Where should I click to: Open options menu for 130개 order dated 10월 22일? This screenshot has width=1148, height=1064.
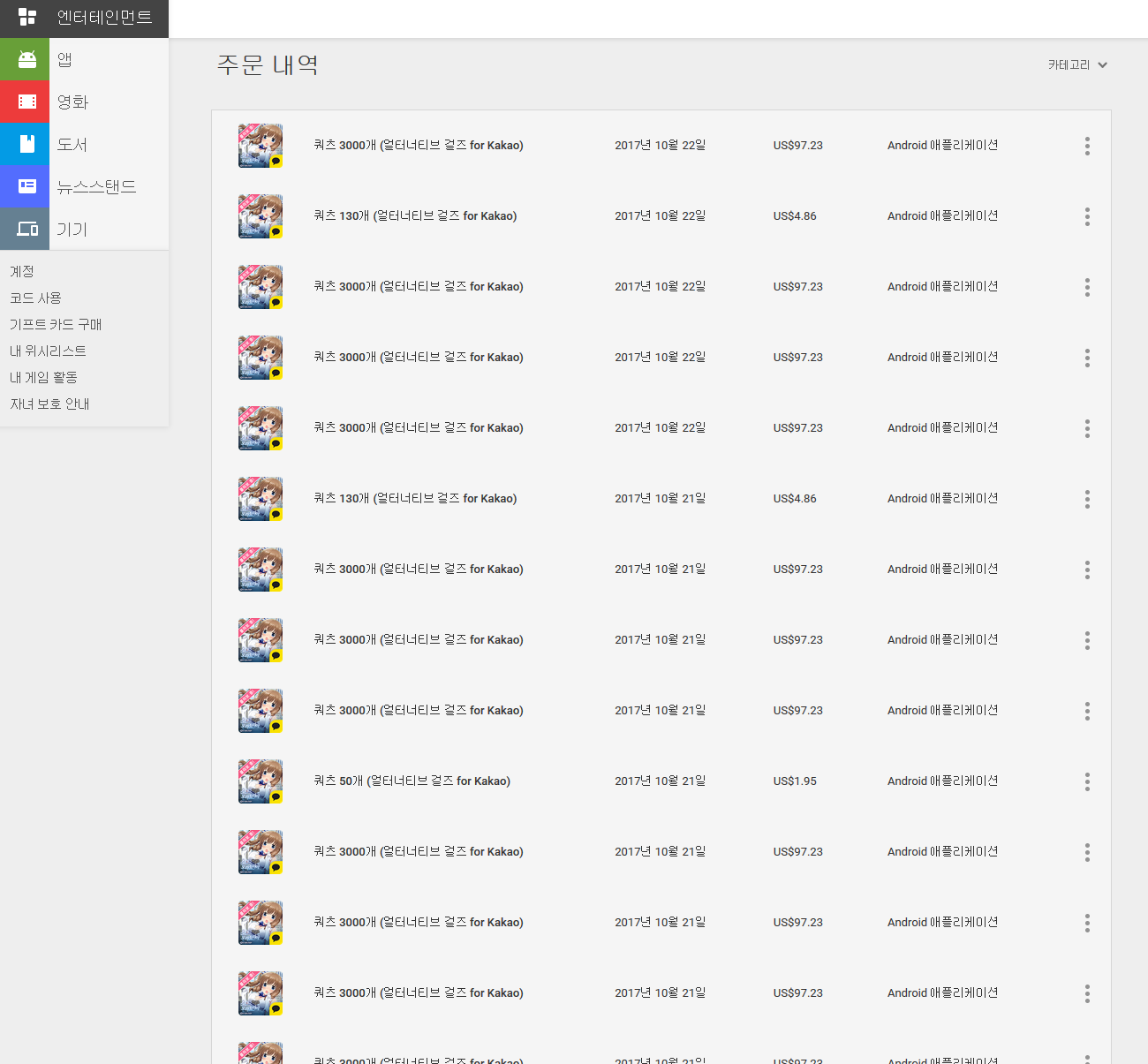click(x=1087, y=216)
